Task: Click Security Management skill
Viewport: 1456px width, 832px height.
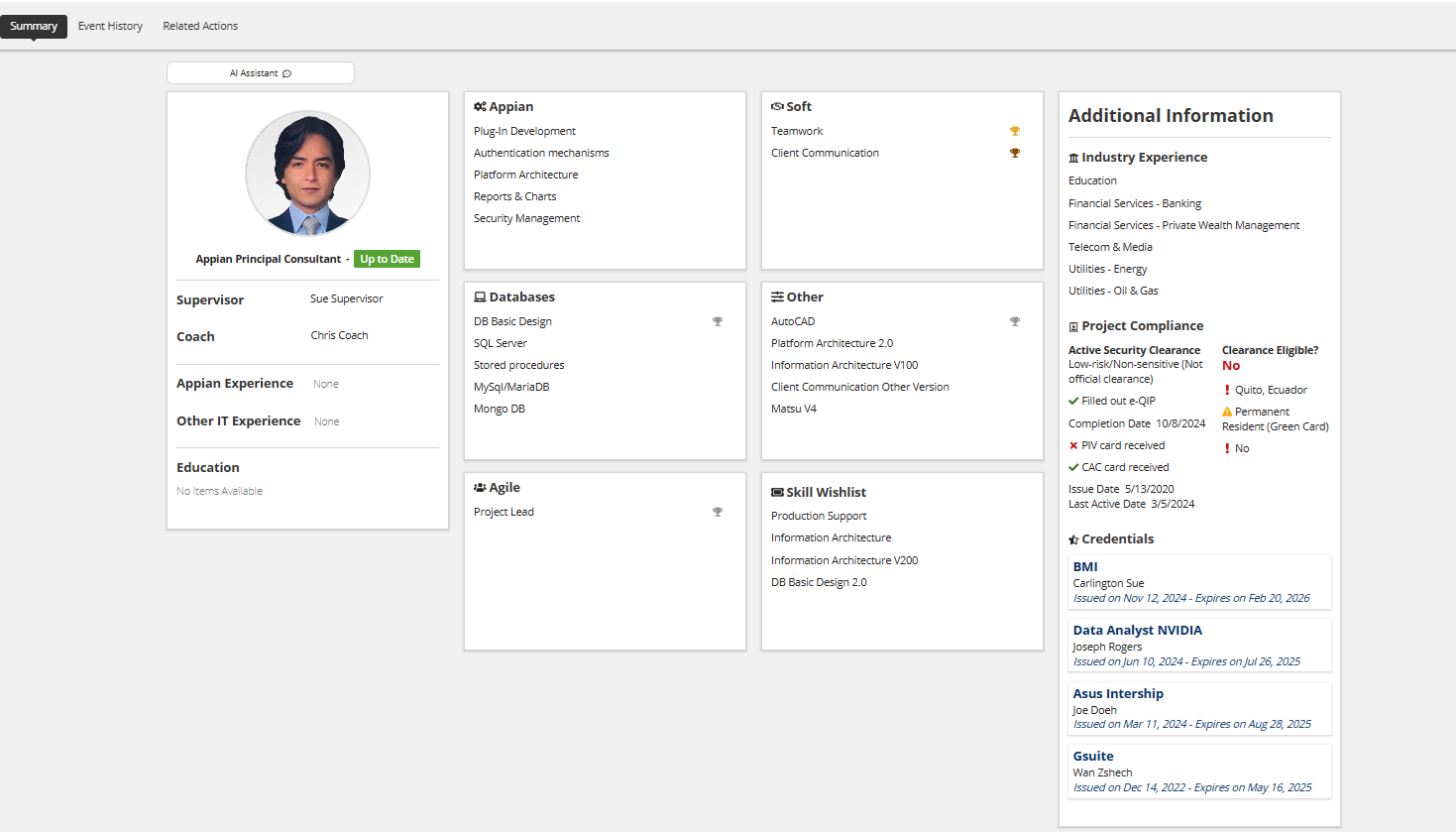Action: 526,218
